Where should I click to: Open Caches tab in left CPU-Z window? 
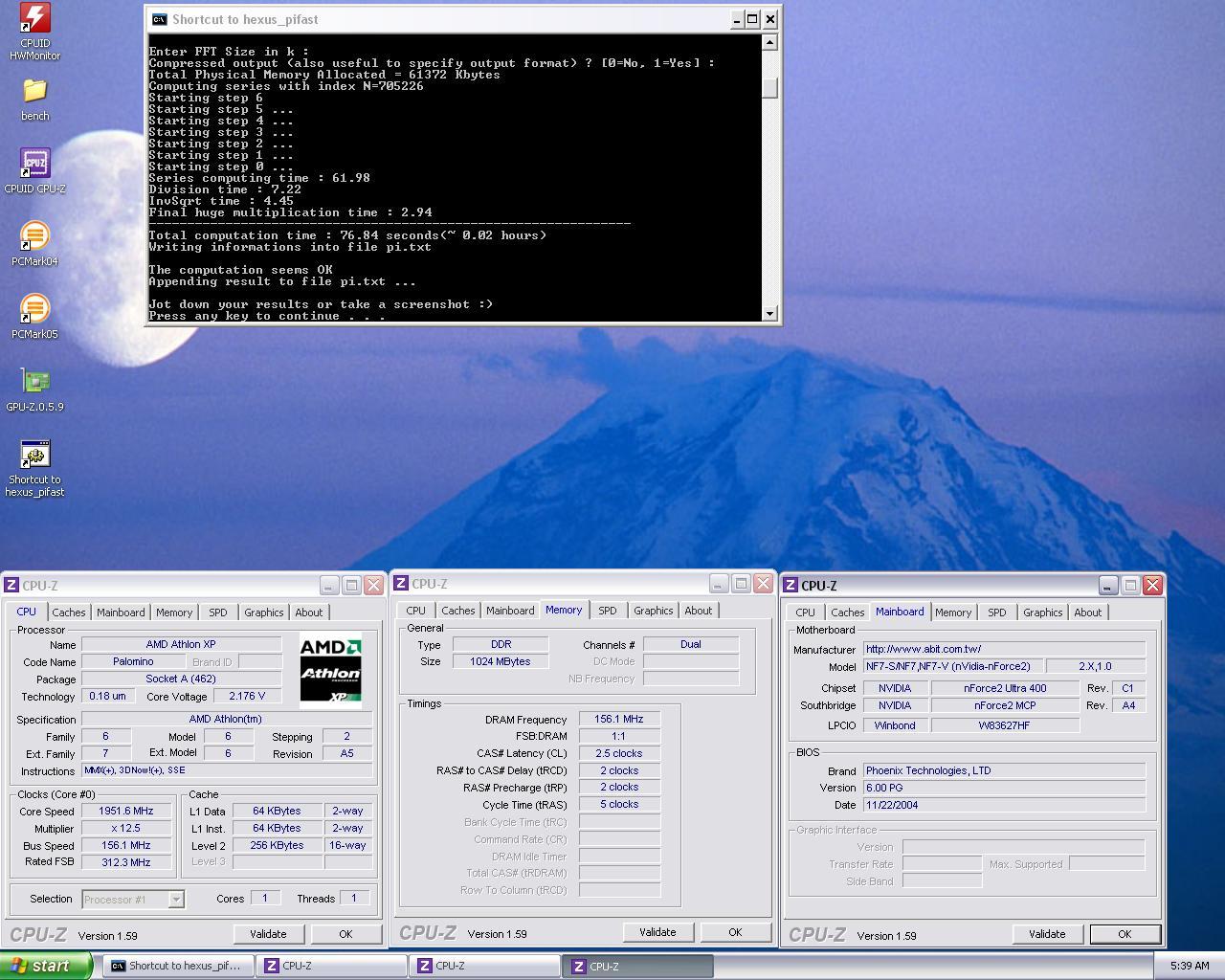coord(69,612)
